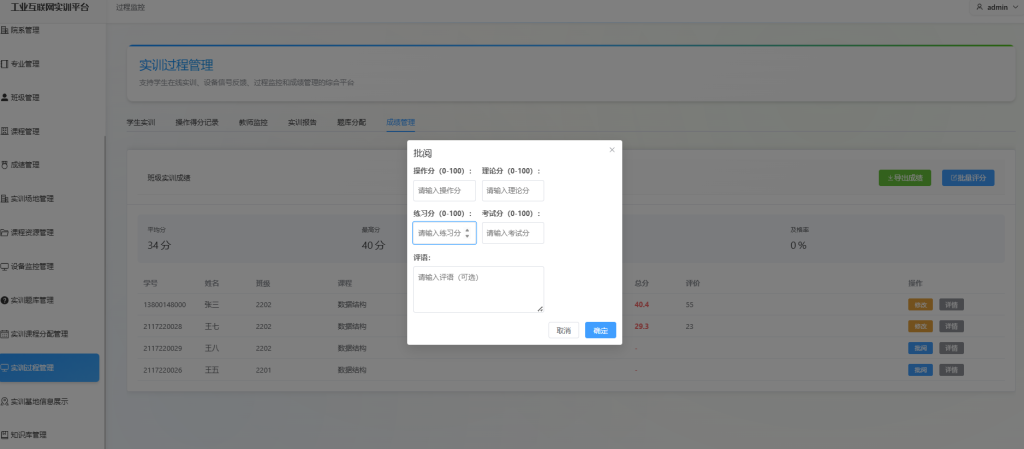Click the 班级管理 icon in sidebar
The width and height of the screenshot is (1024, 449).
tap(5, 98)
